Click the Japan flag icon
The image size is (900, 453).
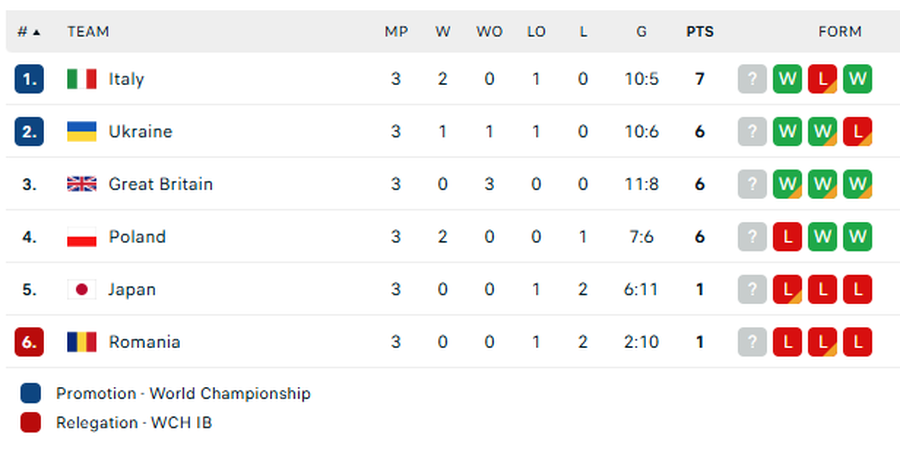[x=81, y=290]
